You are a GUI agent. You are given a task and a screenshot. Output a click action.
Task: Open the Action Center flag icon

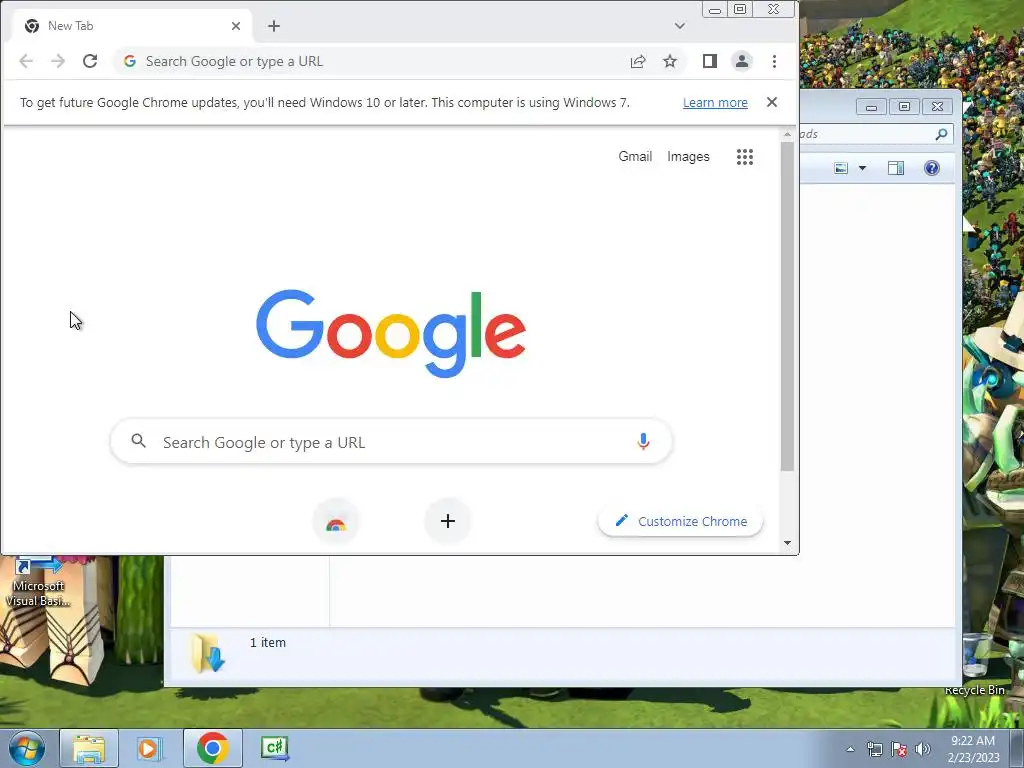tap(899, 749)
